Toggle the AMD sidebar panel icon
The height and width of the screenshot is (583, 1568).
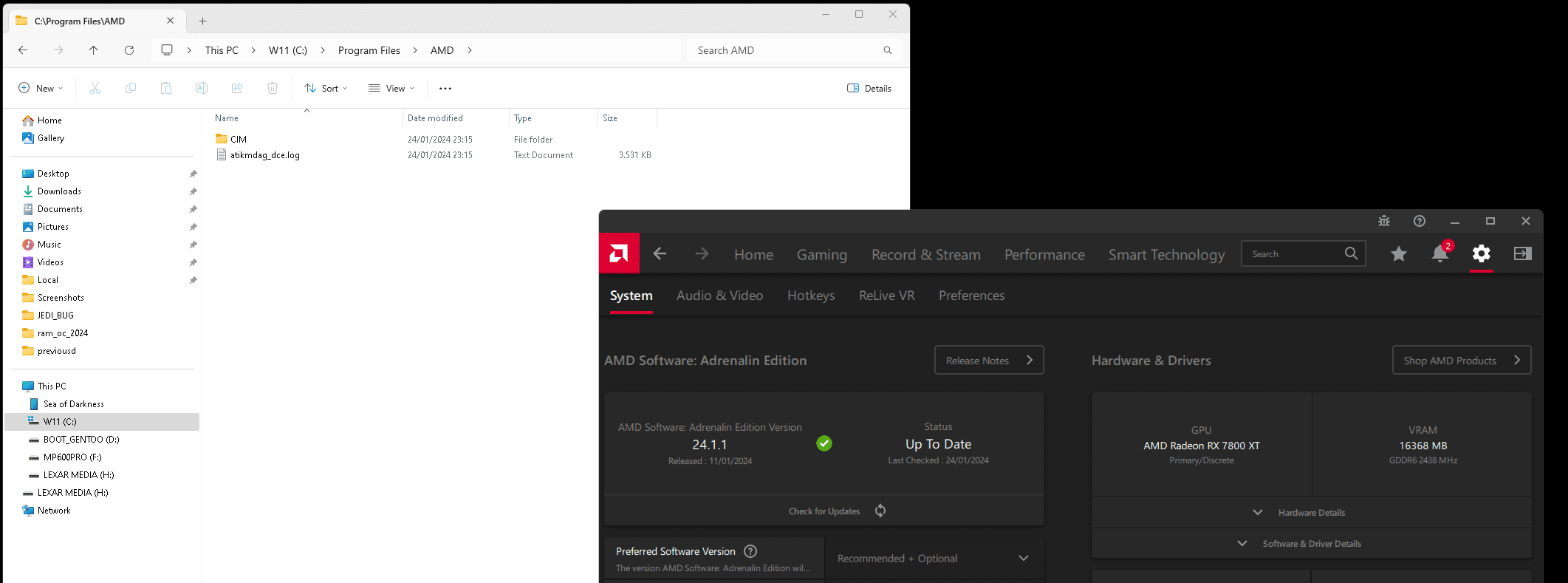click(x=1523, y=253)
